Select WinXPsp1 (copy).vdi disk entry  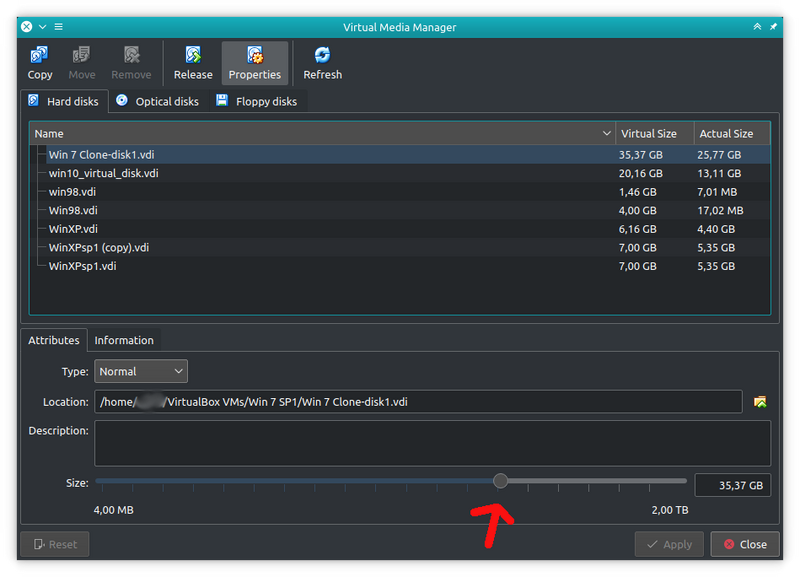98,247
